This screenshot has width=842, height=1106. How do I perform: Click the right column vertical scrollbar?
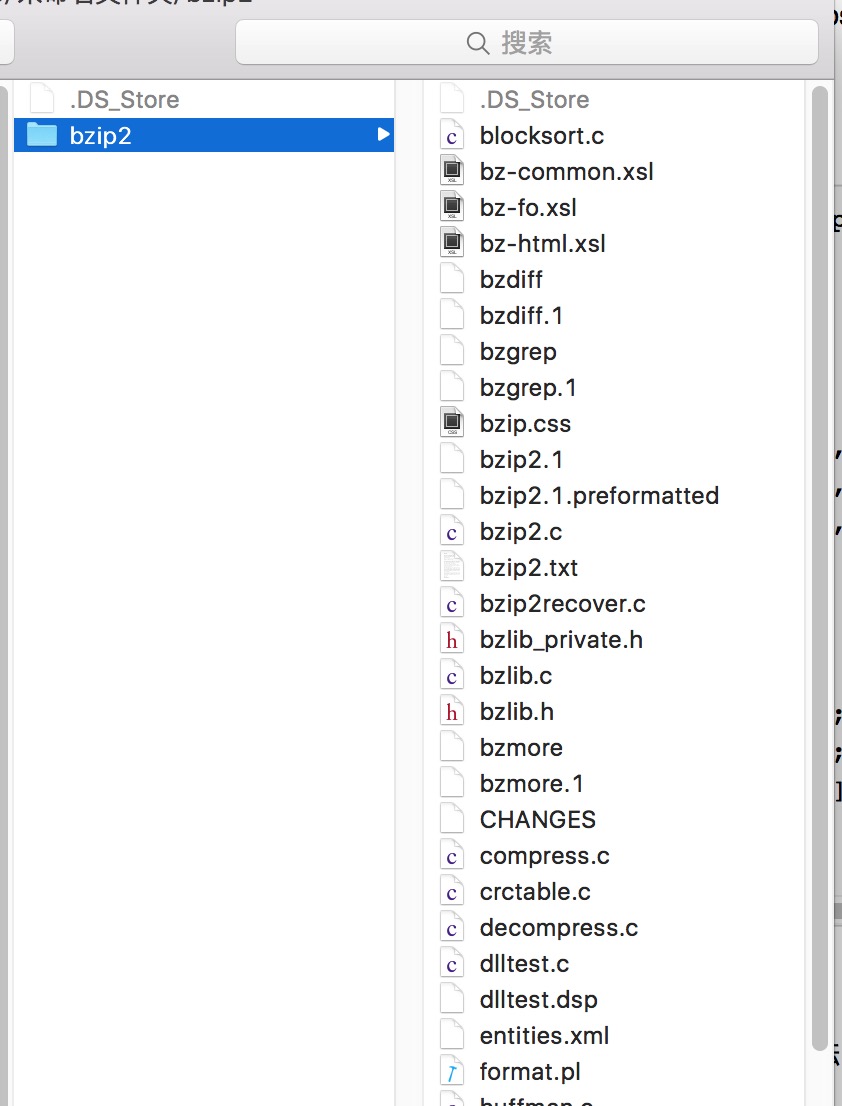pos(820,500)
